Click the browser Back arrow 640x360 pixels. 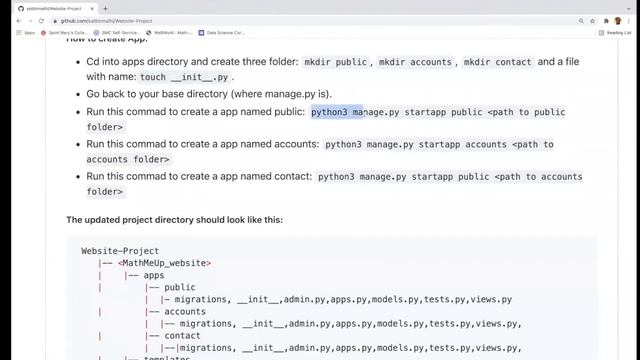pos(19,21)
